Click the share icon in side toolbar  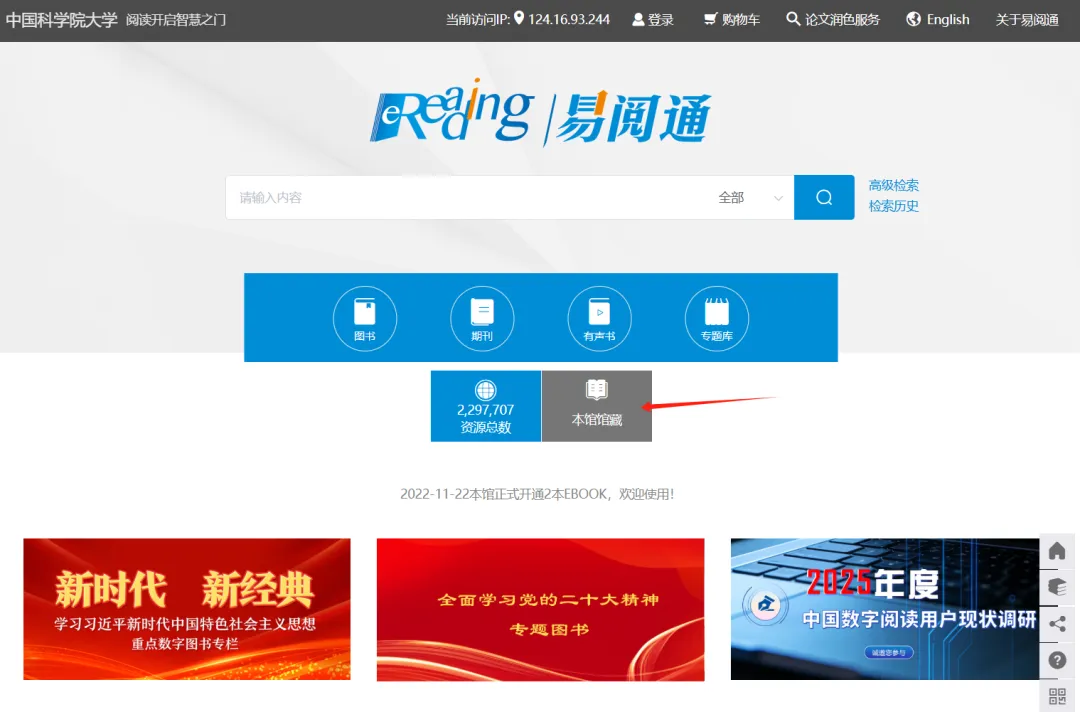point(1057,624)
